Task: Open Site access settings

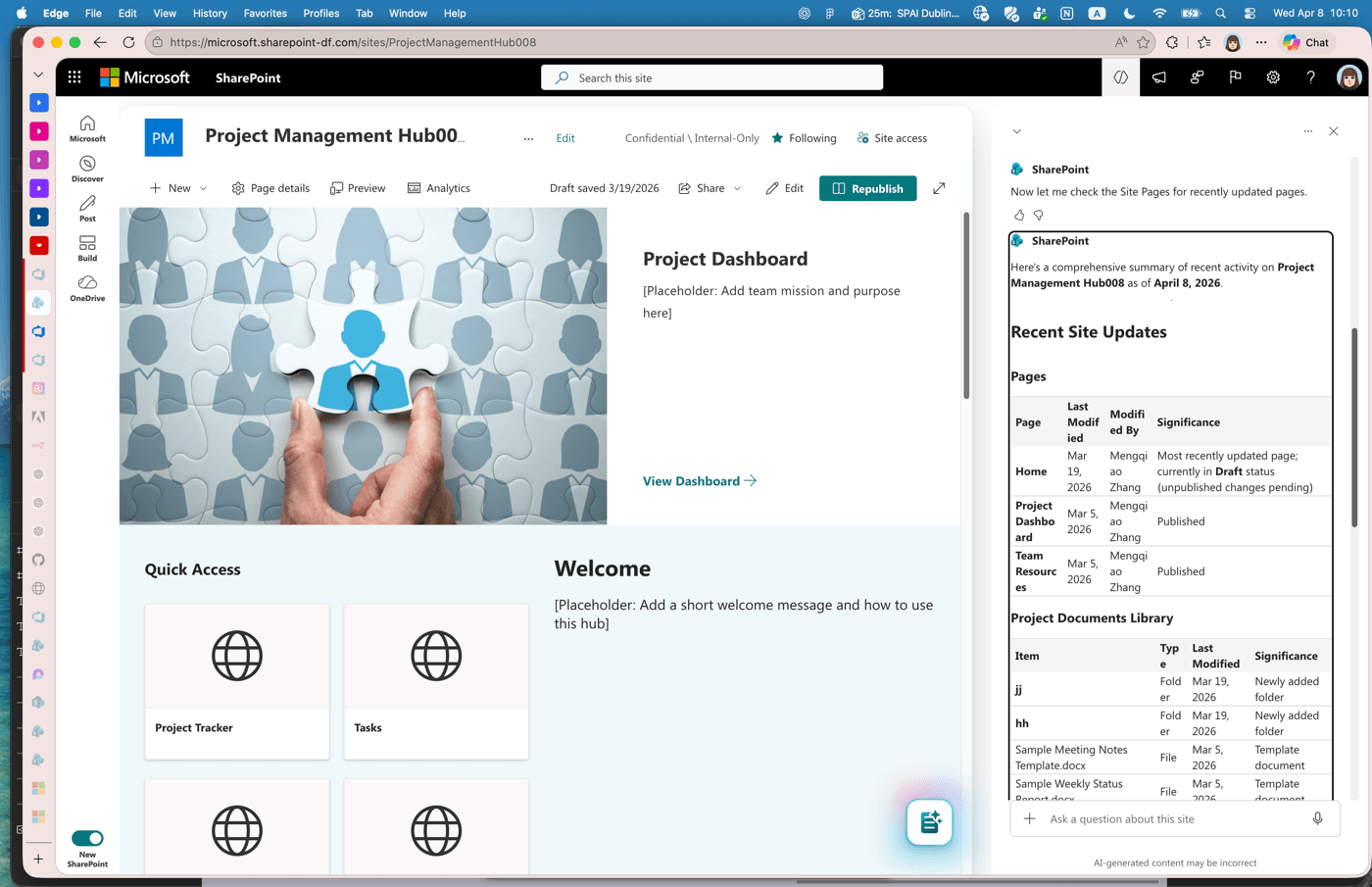Action: [892, 138]
